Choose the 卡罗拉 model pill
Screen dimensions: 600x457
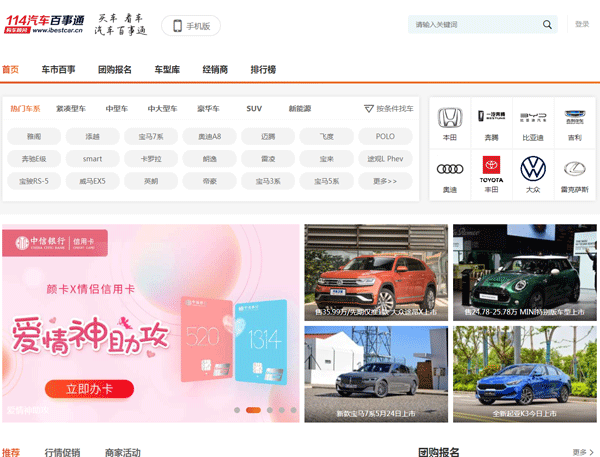(x=151, y=158)
